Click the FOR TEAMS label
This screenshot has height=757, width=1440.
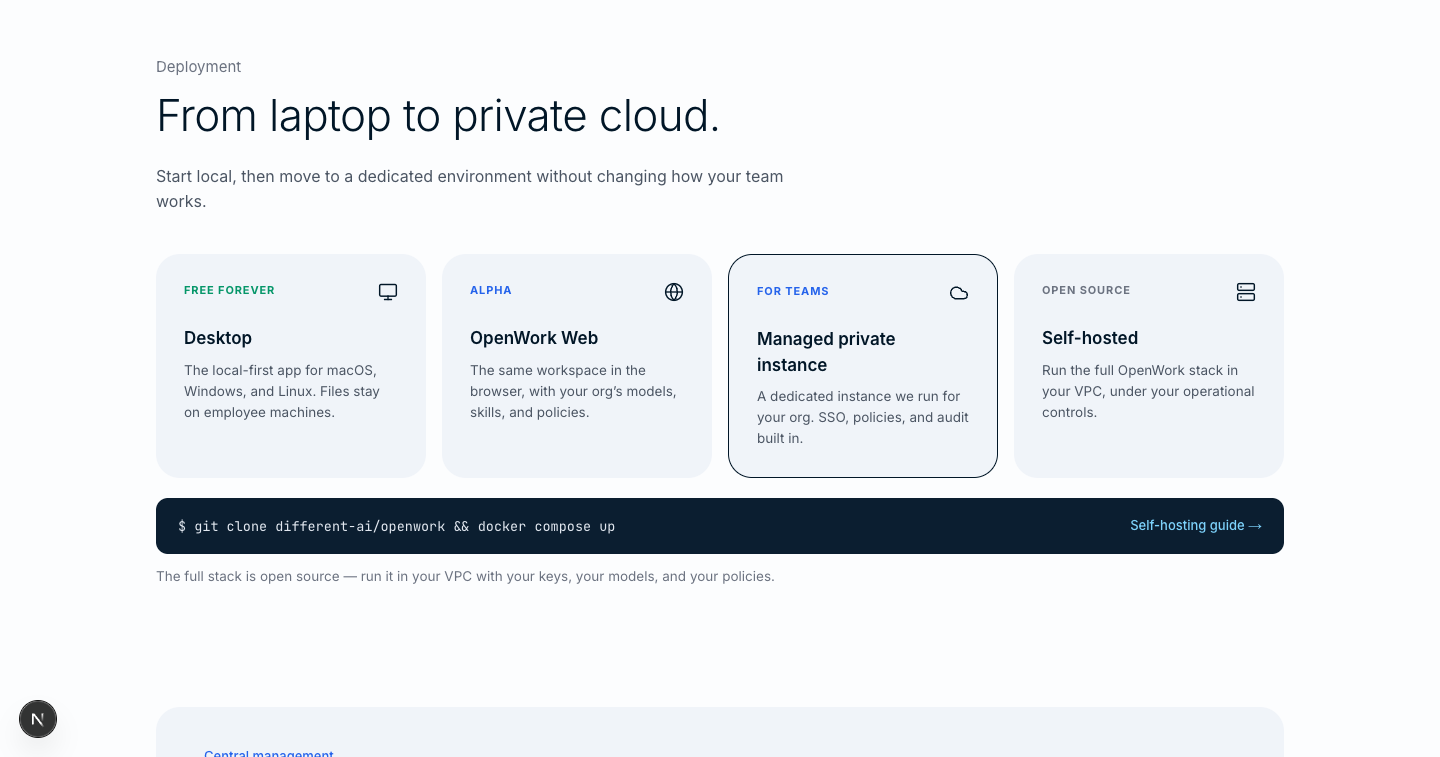tap(793, 291)
